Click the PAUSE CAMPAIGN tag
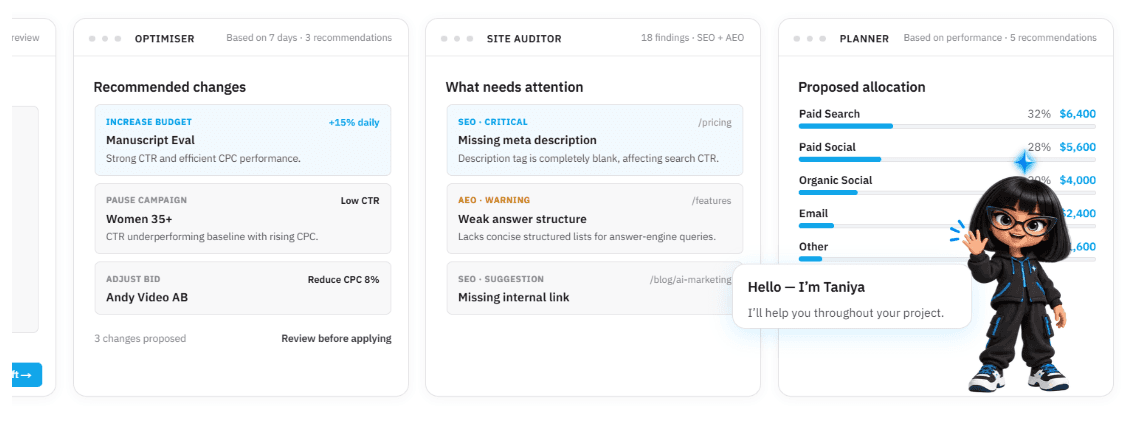 pos(146,200)
